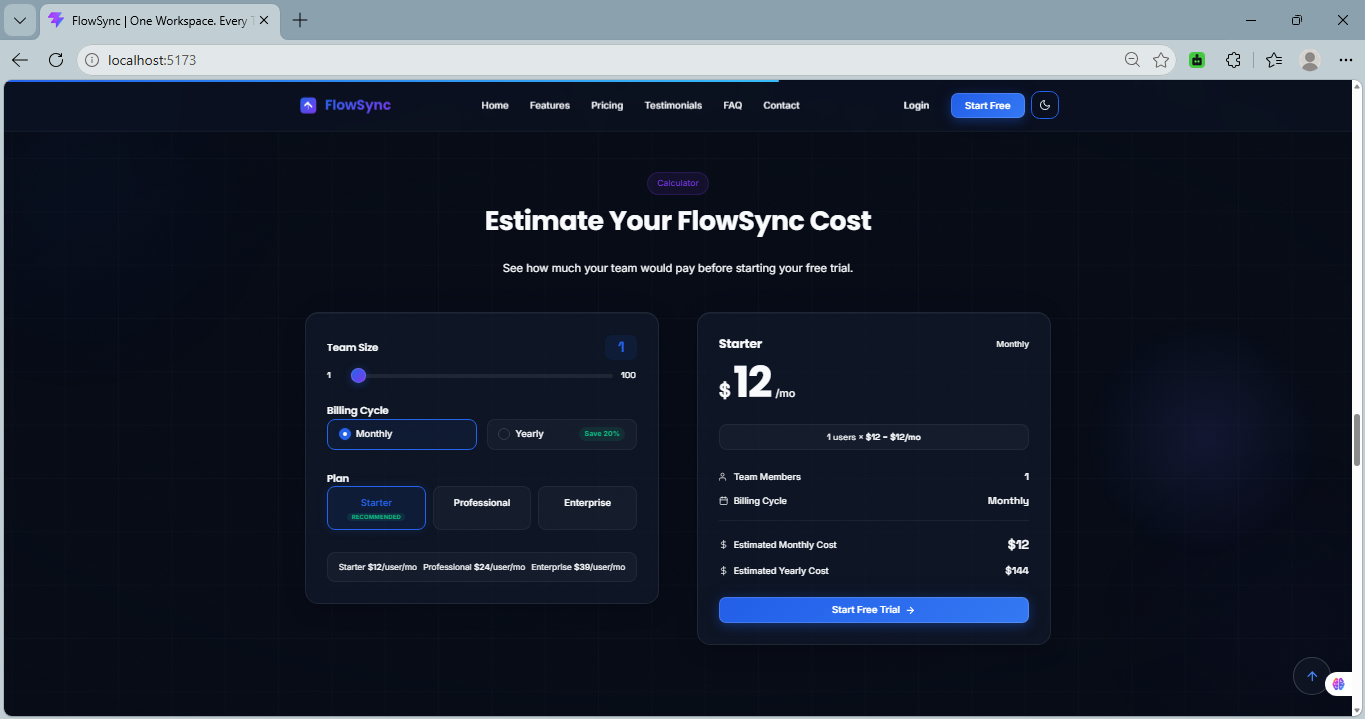Viewport: 1365px width, 719px height.
Task: Open the FAQ nav link
Action: [x=733, y=105]
